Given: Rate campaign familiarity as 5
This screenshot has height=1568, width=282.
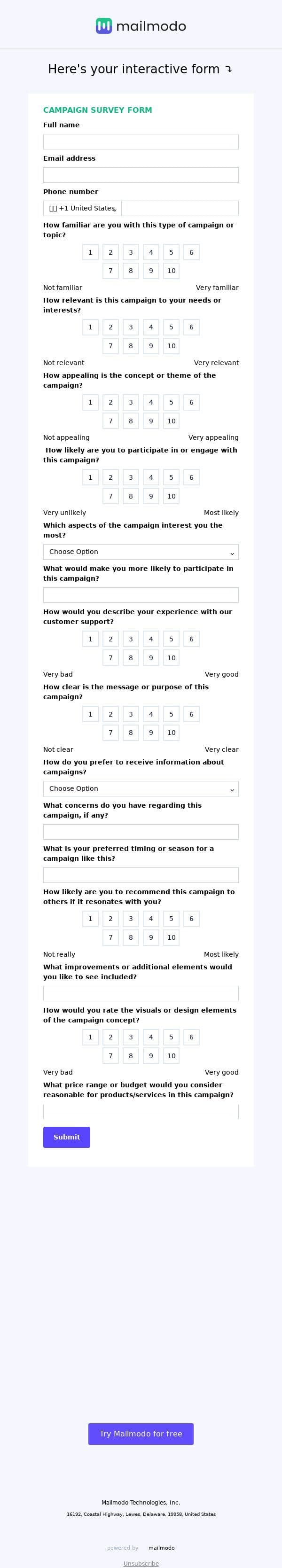Looking at the screenshot, I should click(x=171, y=253).
